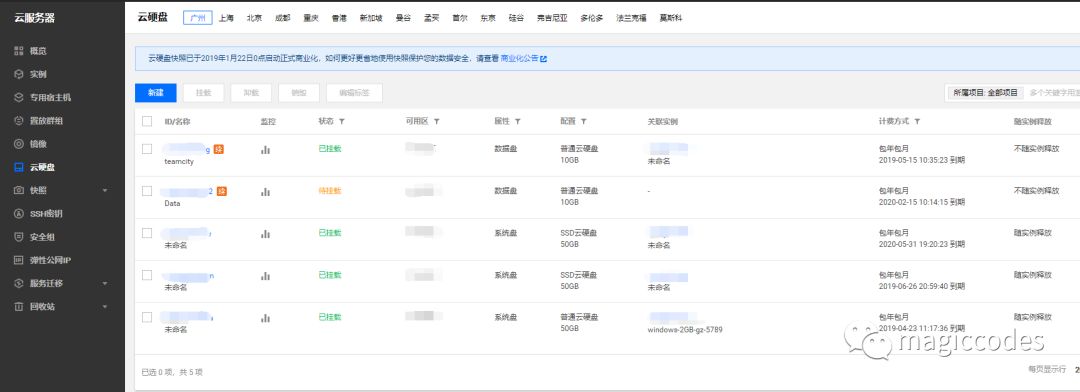The width and height of the screenshot is (1080, 392).
Task: Open the 配置 column filter funnel
Action: (x=583, y=121)
